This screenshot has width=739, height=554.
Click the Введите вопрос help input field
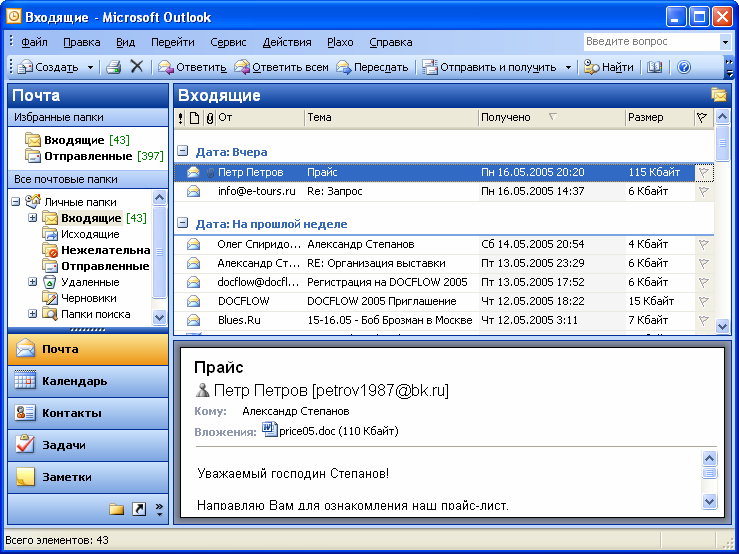coord(651,42)
